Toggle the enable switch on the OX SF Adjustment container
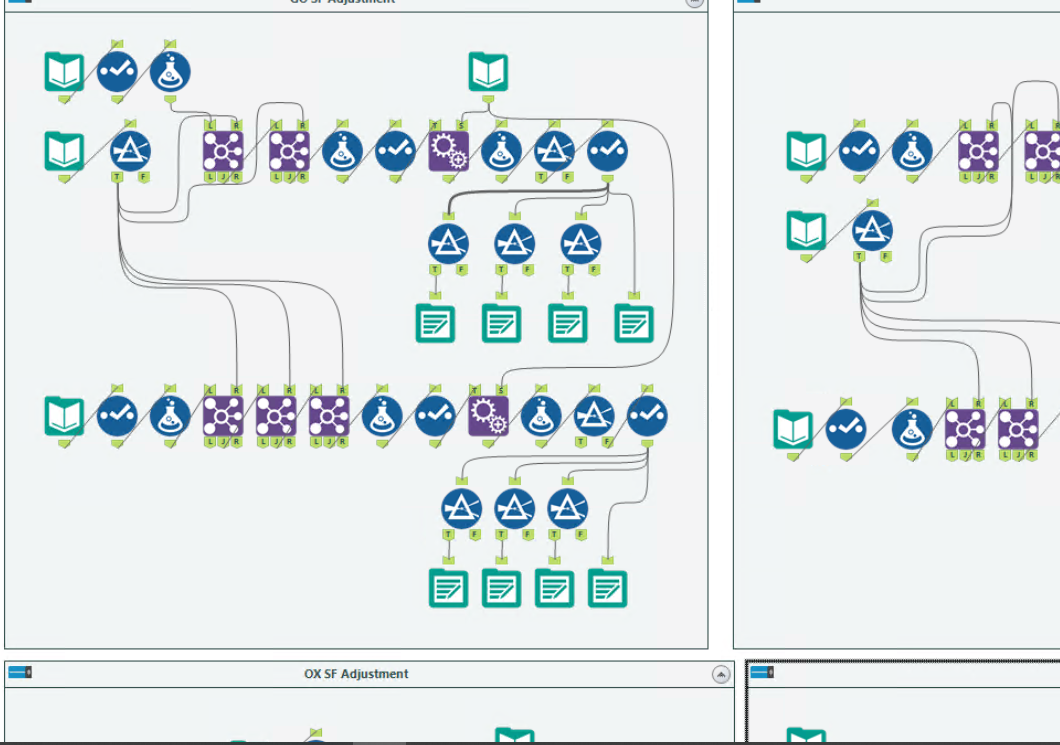 tap(19, 673)
